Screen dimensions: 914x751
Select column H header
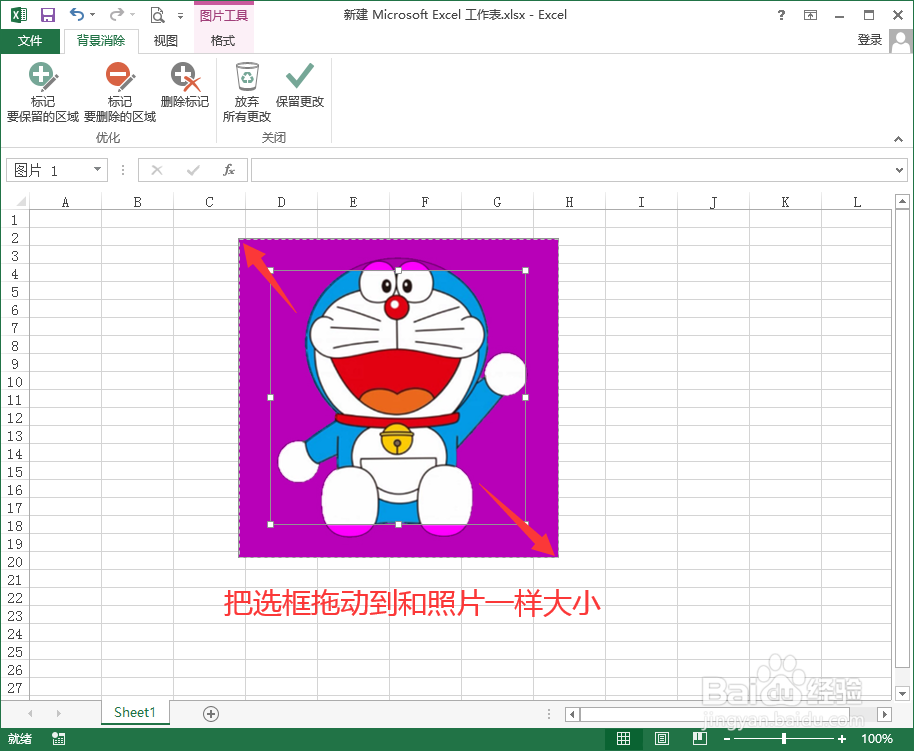(570, 202)
